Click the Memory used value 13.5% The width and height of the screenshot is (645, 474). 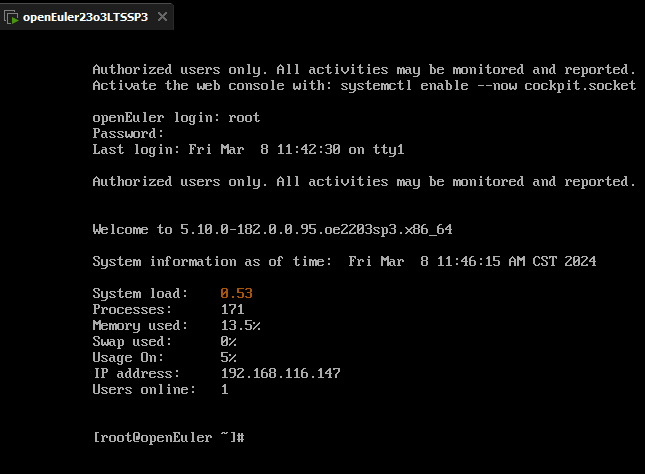click(240, 325)
